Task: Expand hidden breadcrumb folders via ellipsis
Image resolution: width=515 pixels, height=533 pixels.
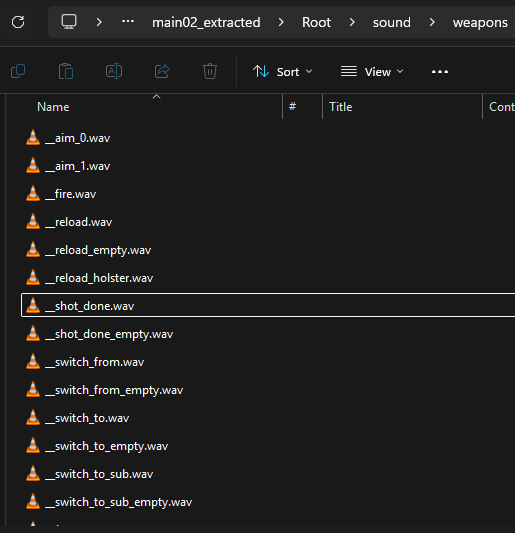Action: point(128,22)
